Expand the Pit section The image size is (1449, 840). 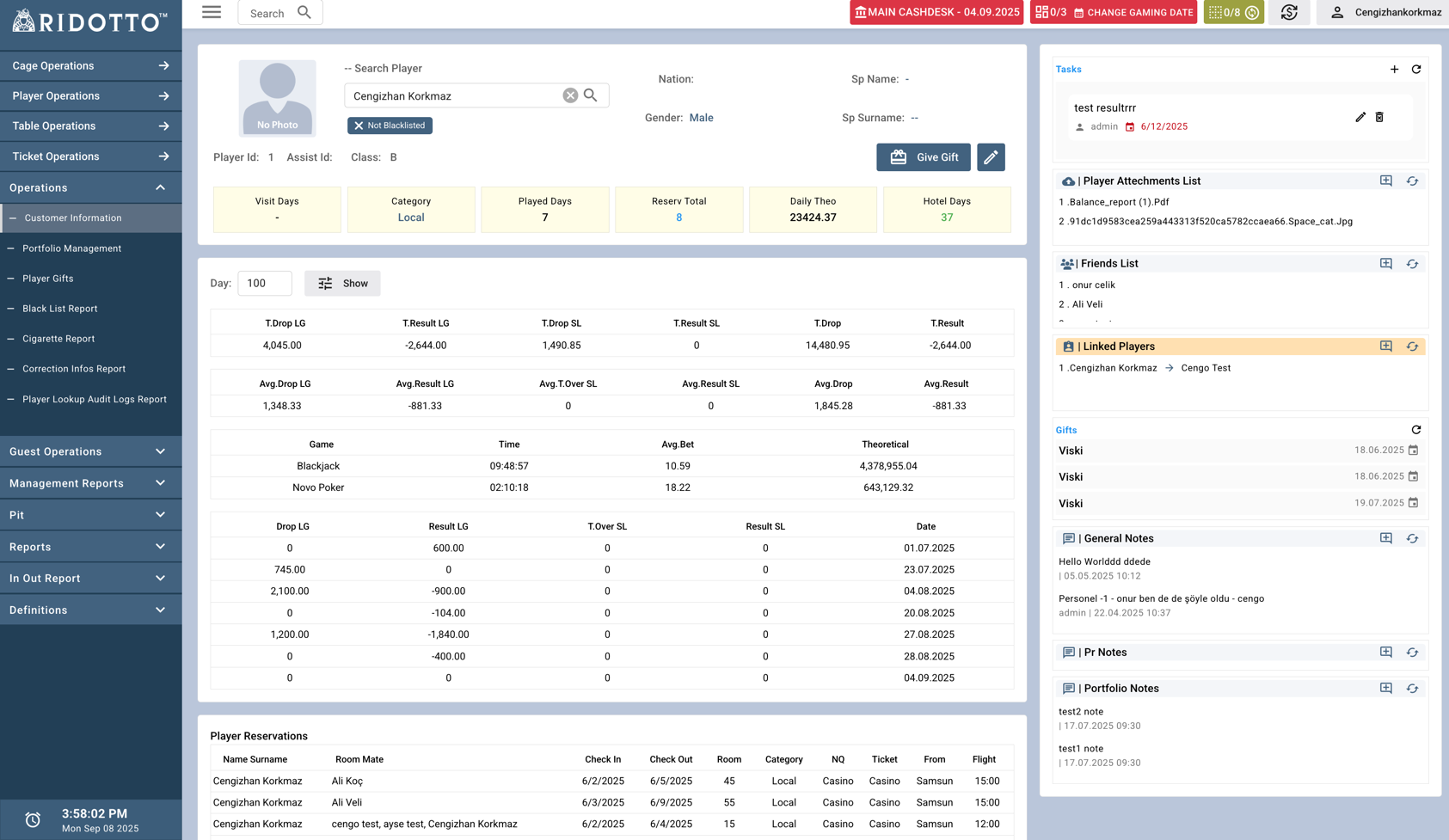(90, 515)
